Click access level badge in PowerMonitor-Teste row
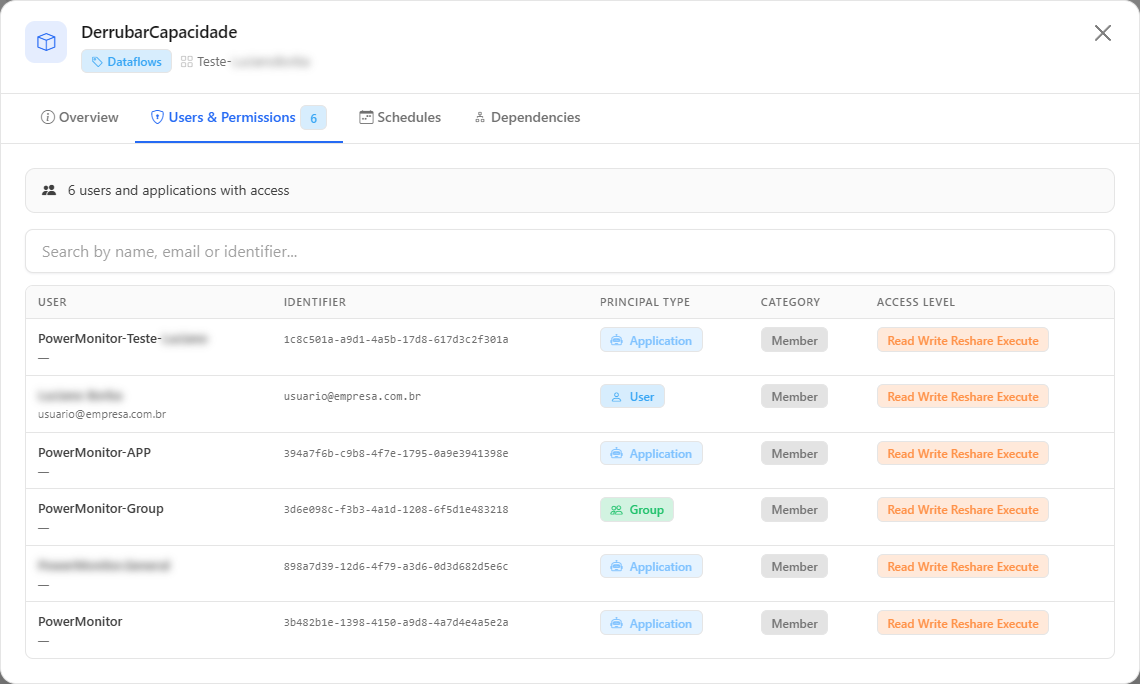 tap(963, 340)
